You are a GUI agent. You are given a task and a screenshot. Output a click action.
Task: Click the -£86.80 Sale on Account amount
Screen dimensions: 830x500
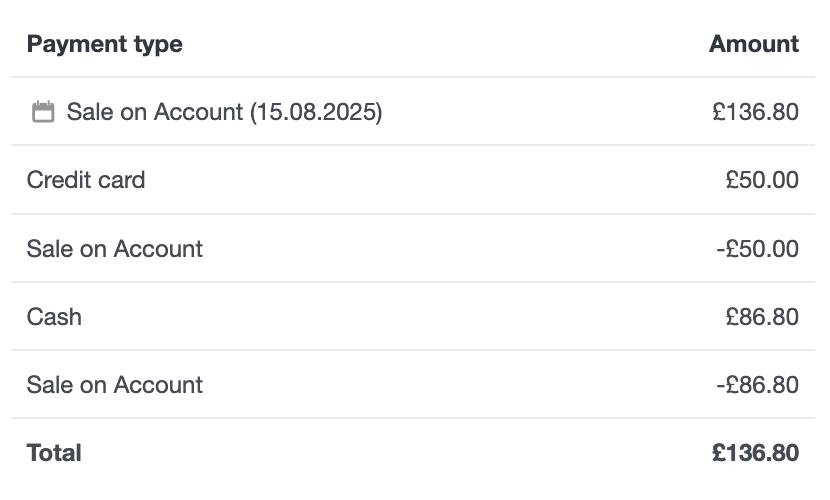(757, 385)
